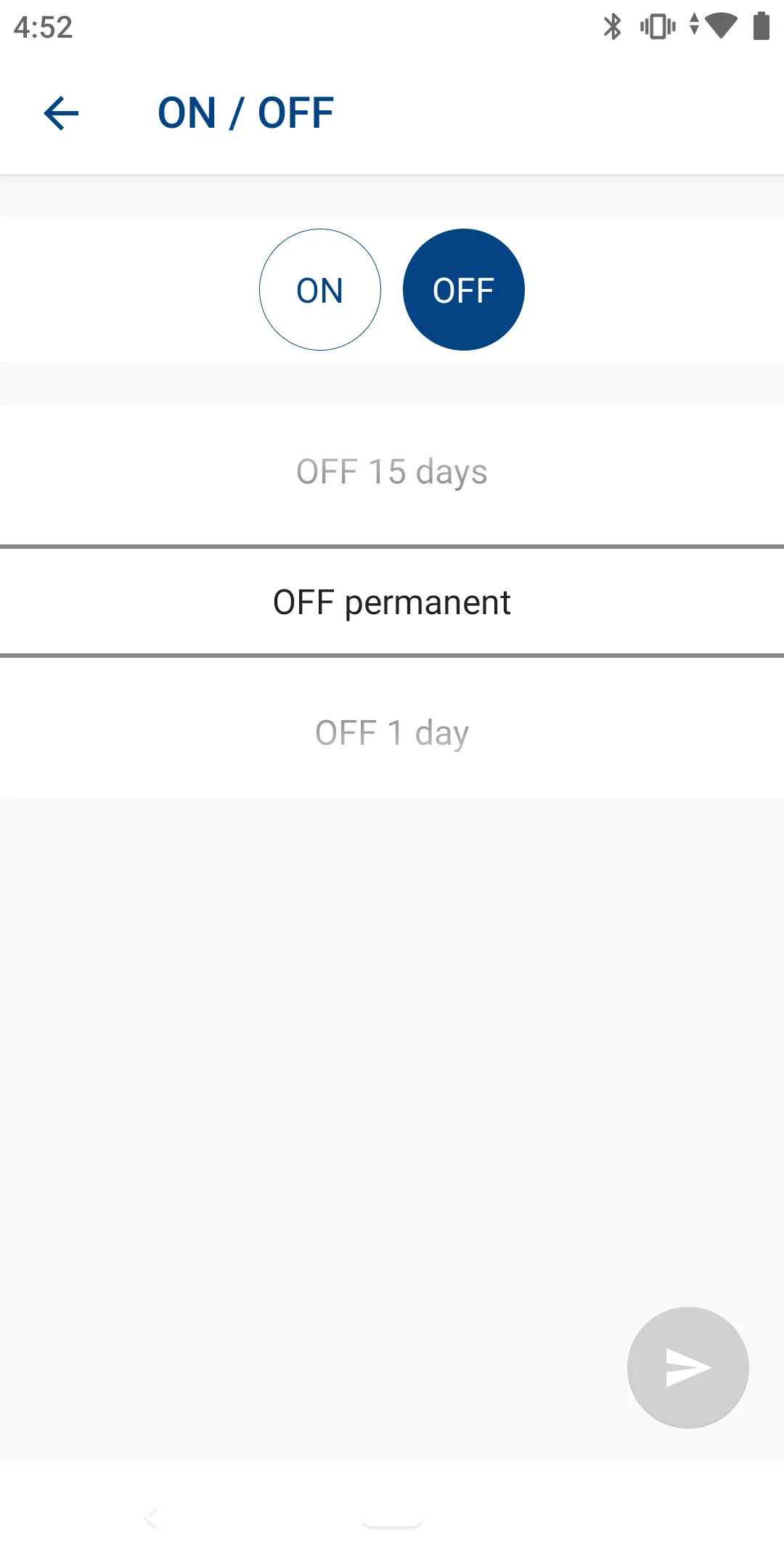Screen dimensions: 784x1568
Task: Tap the Wi-Fi signal status icon
Action: [721, 26]
